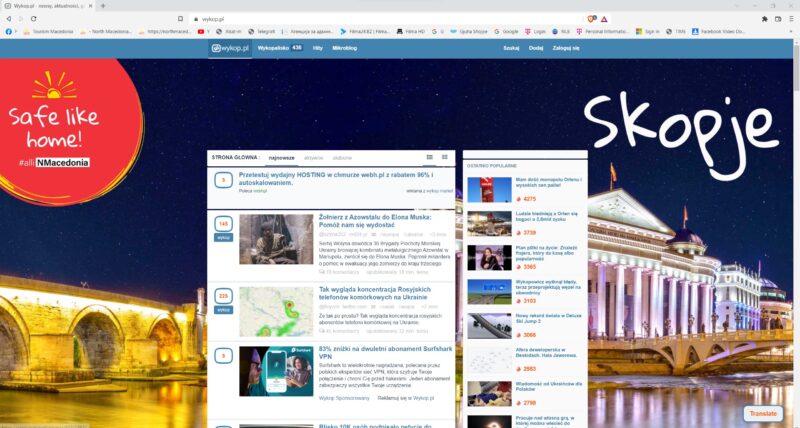
Task: Select the 'najnowsze' tab
Action: (282, 157)
